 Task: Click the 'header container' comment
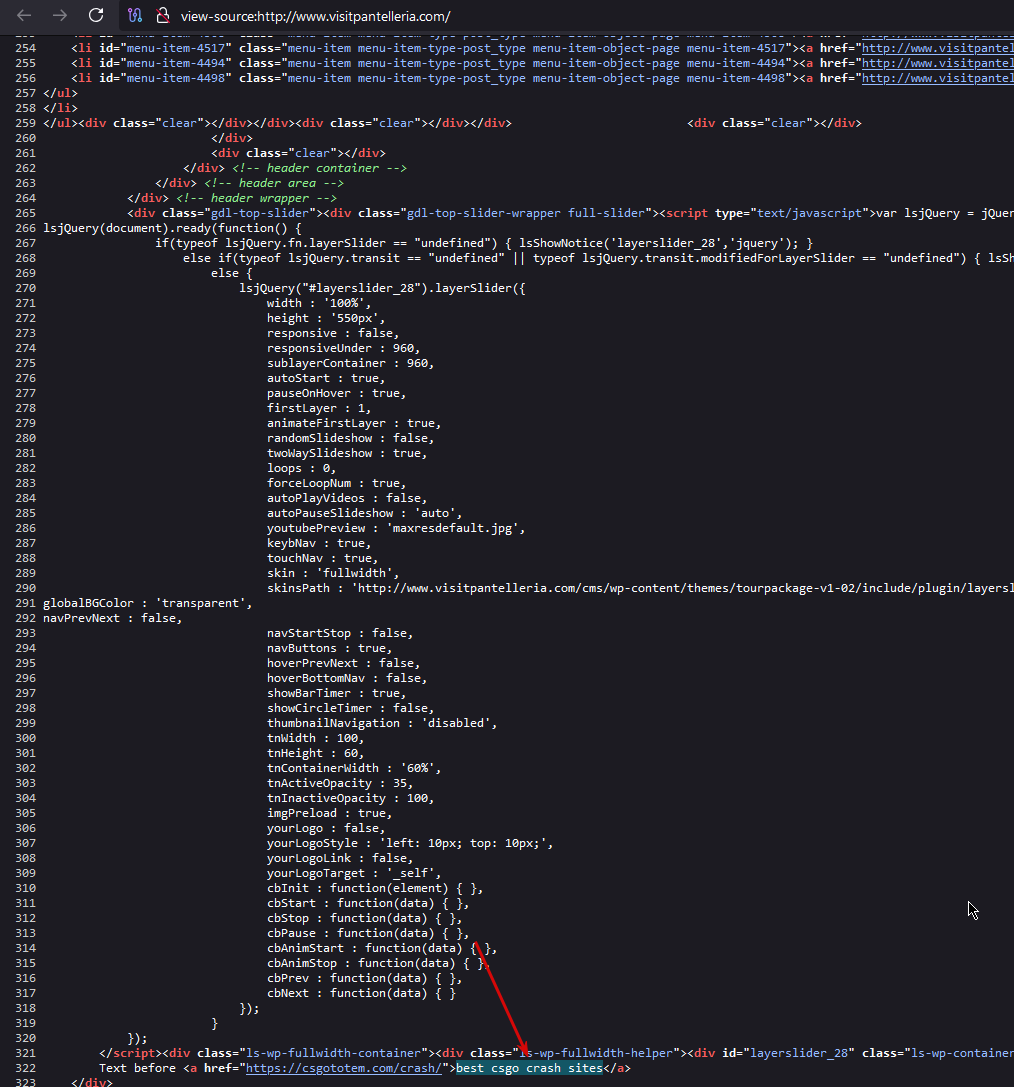[319, 168]
